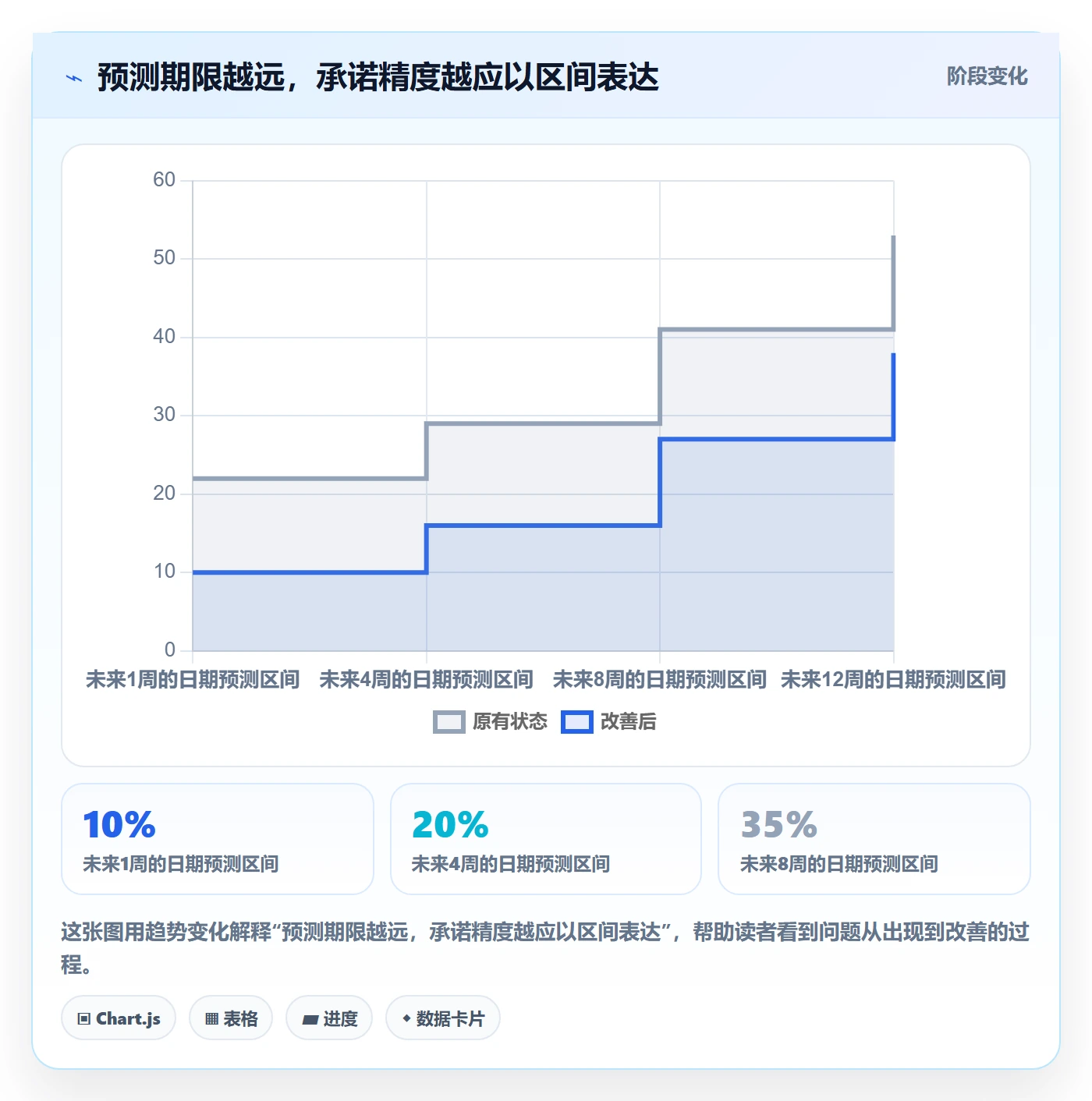Open the 20% stat card
The image size is (1092, 1101).
click(x=546, y=839)
